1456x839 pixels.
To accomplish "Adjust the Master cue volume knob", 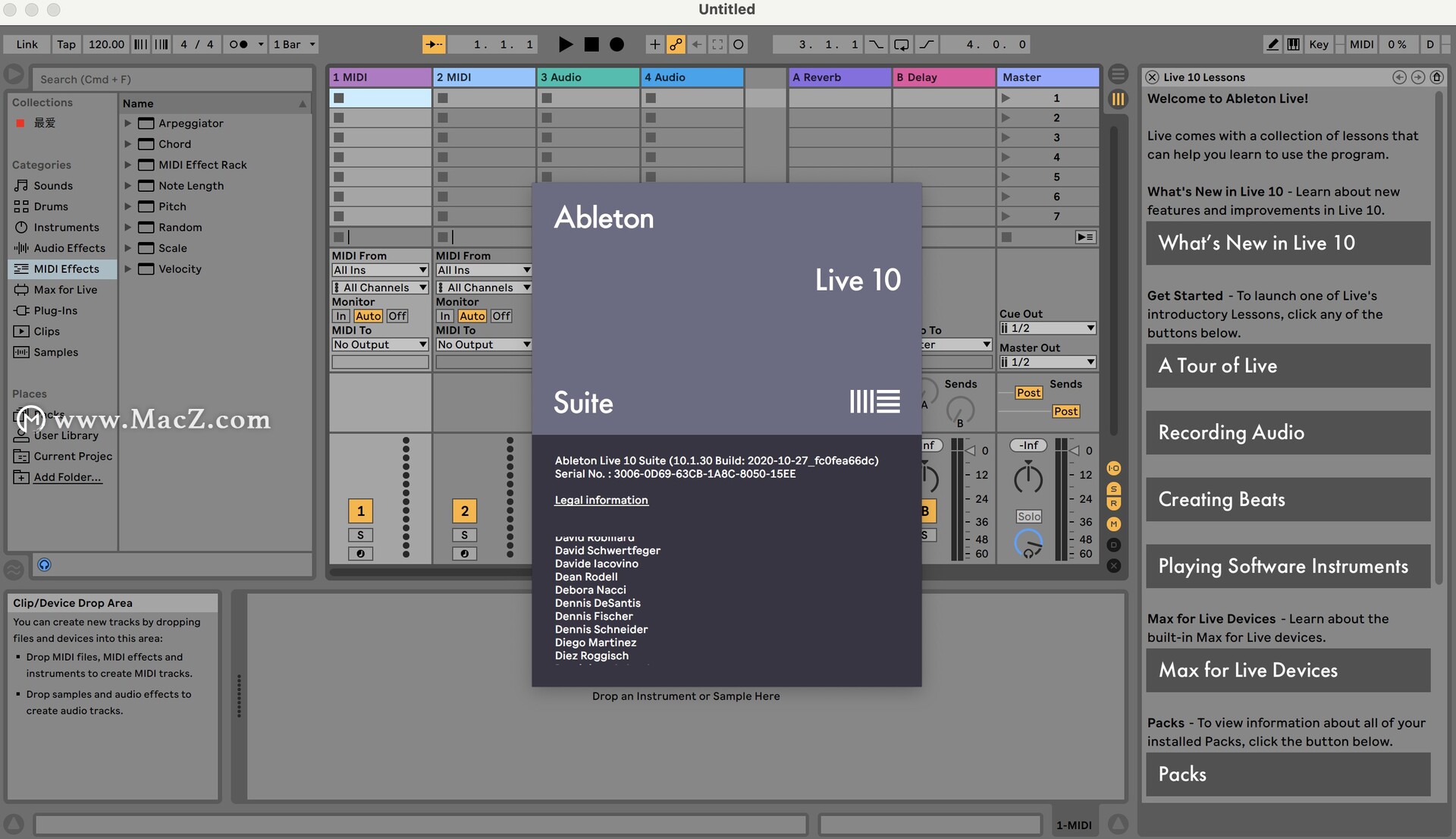I will point(1028,543).
